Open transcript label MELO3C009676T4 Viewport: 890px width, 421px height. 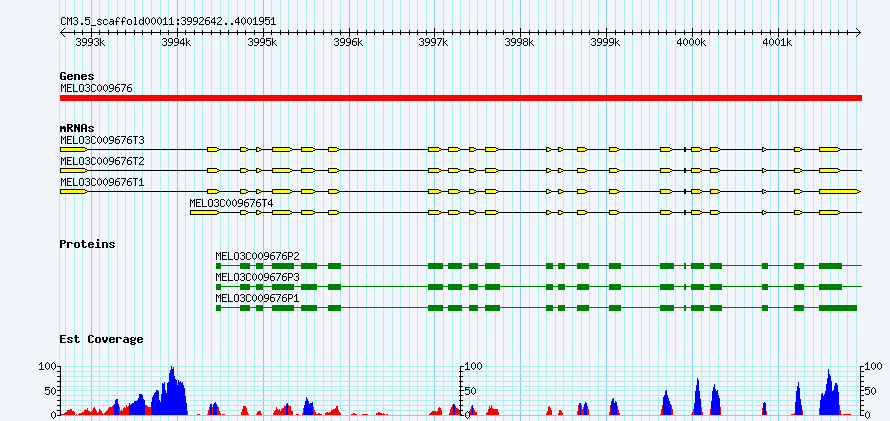coord(232,202)
